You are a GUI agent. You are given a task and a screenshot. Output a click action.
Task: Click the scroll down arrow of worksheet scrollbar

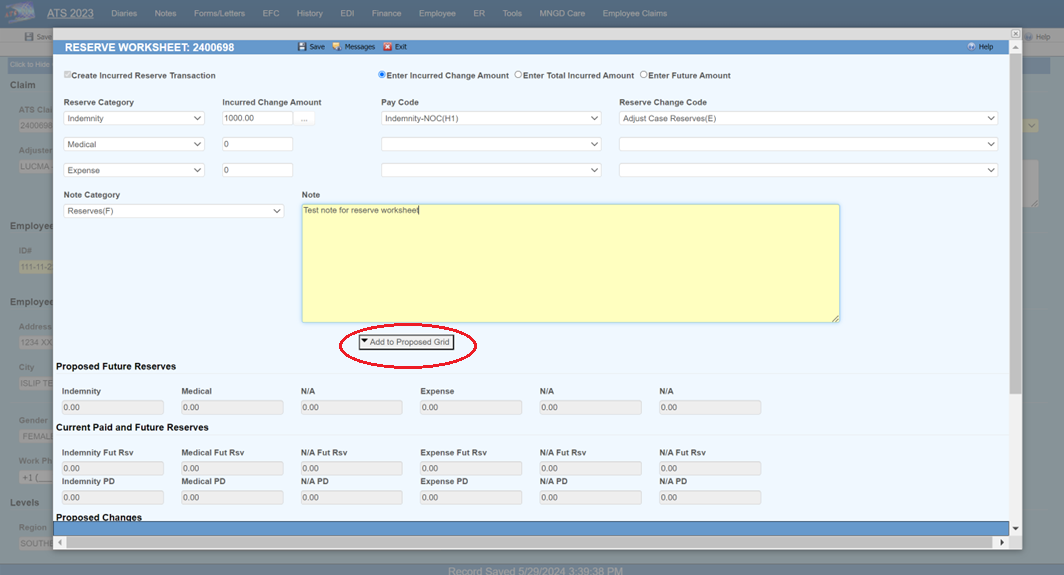[1015, 528]
